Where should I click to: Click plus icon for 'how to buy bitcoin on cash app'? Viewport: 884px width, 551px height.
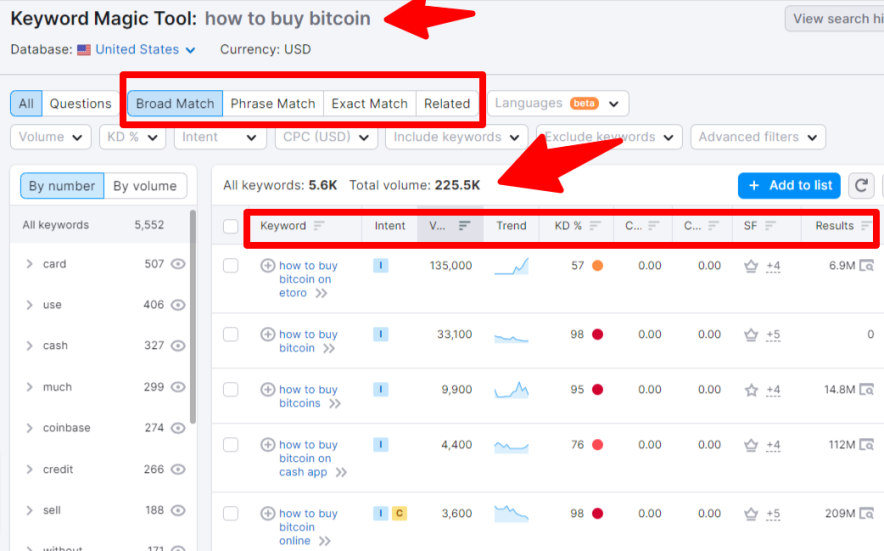click(267, 444)
